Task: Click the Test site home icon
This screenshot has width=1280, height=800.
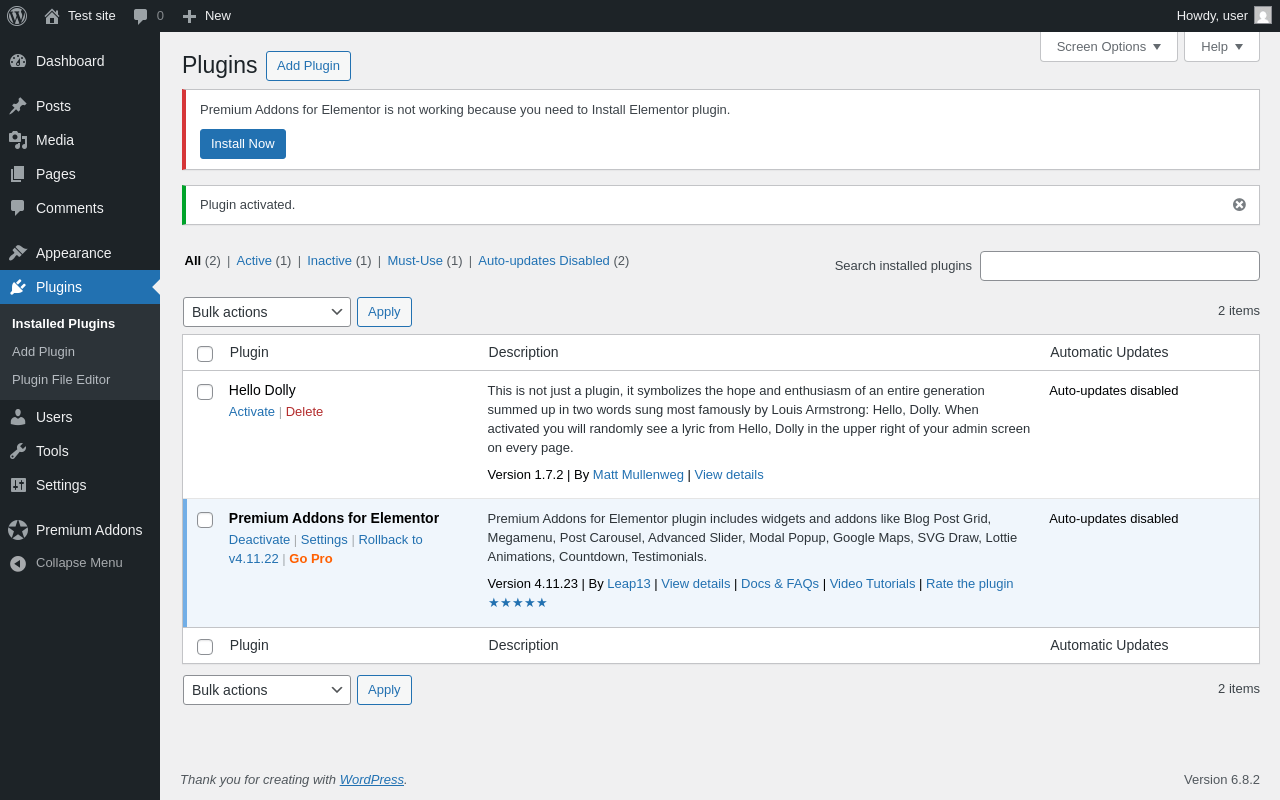Action: click(52, 16)
